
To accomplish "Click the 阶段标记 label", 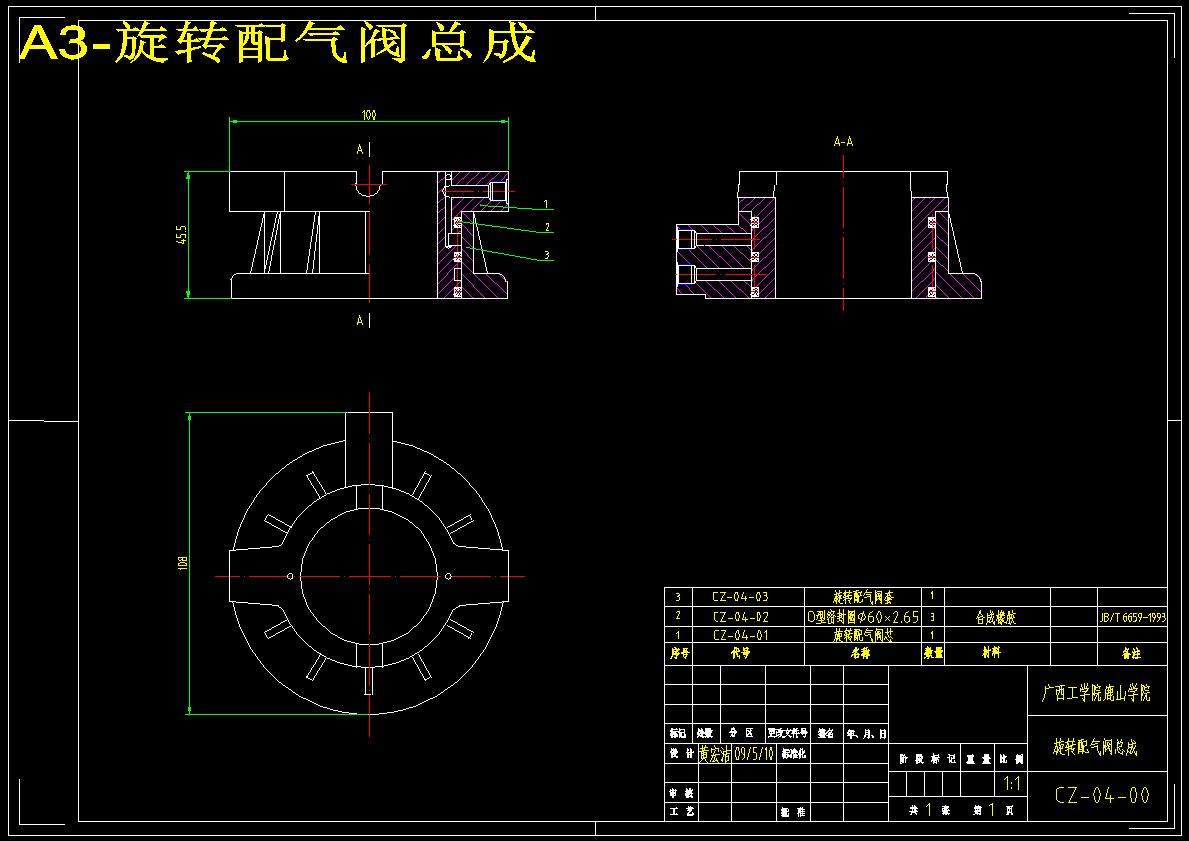I will coord(927,759).
